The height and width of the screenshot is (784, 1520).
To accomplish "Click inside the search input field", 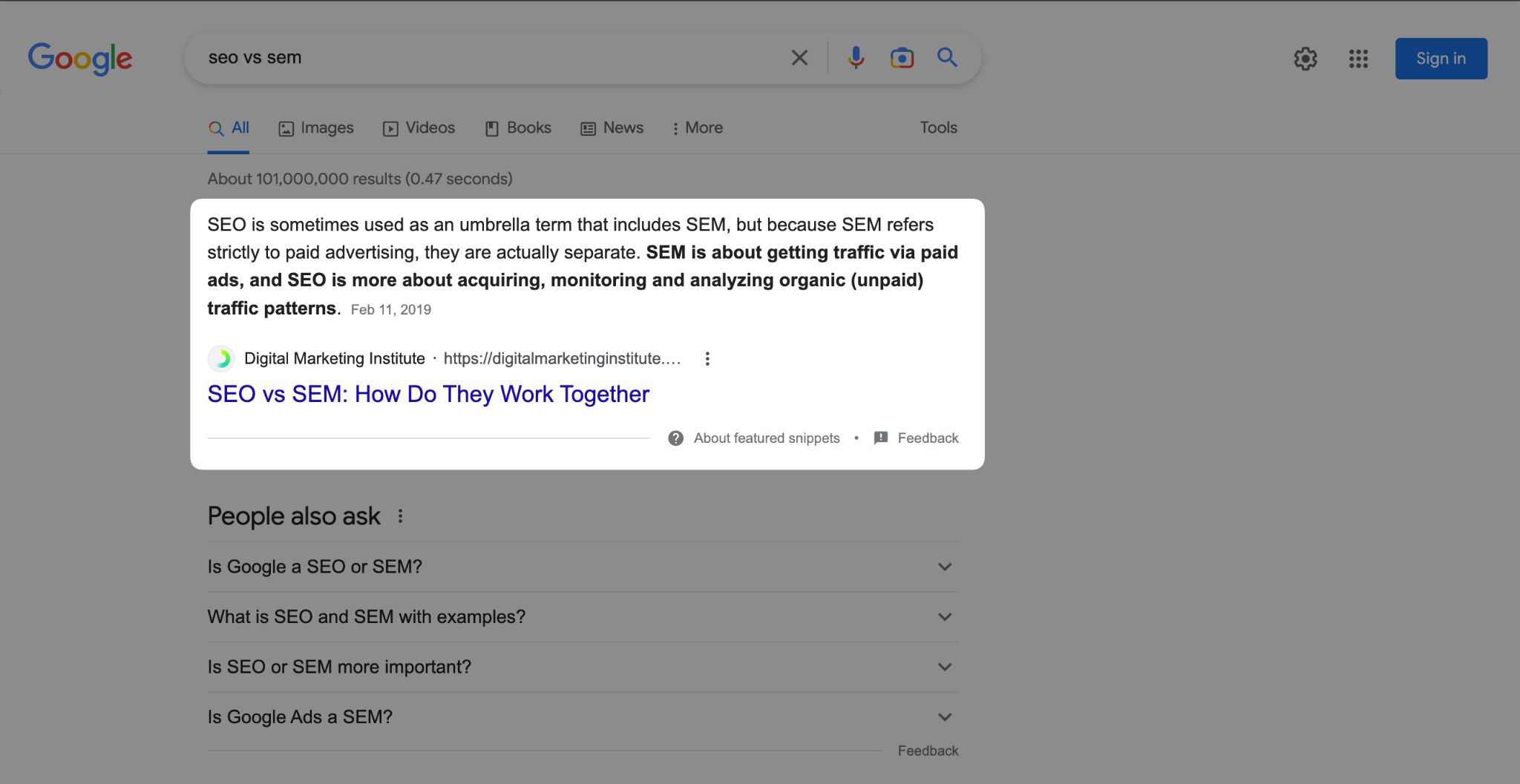I will (445, 57).
